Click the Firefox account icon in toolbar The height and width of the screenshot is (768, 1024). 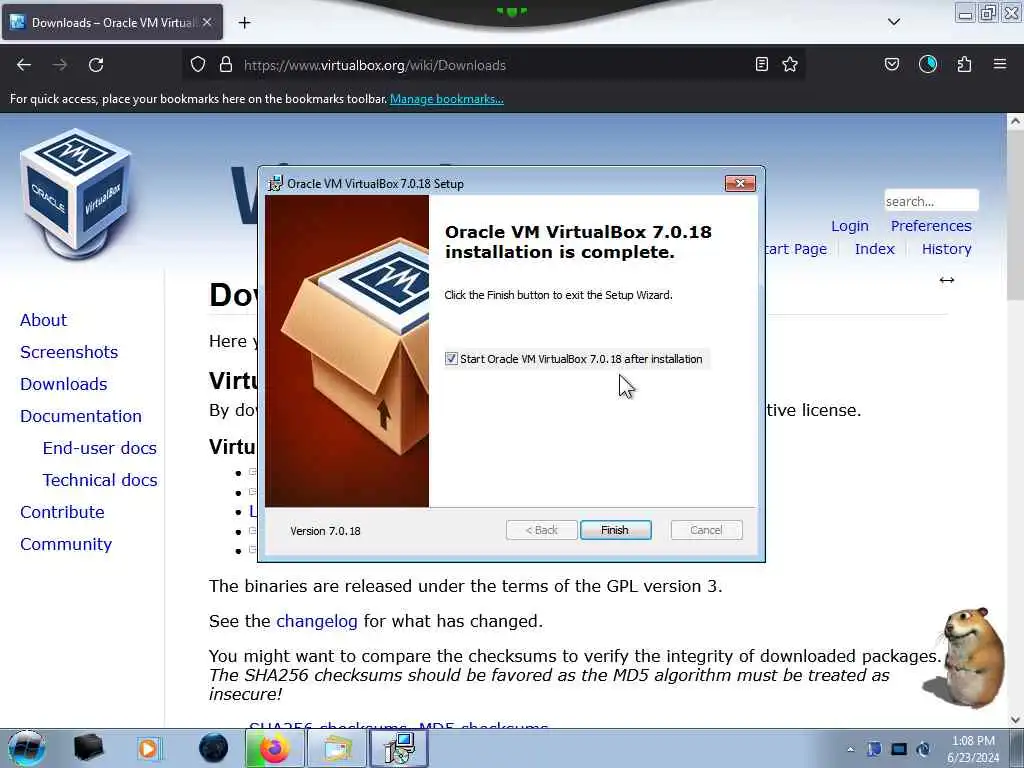[928, 64]
